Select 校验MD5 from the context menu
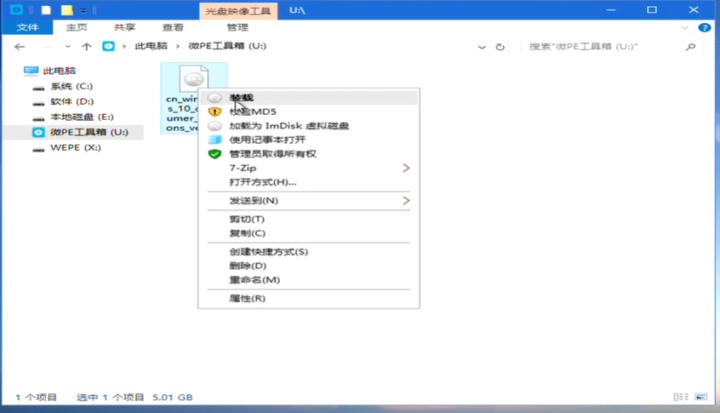Image resolution: width=720 pixels, height=413 pixels. click(x=309, y=112)
